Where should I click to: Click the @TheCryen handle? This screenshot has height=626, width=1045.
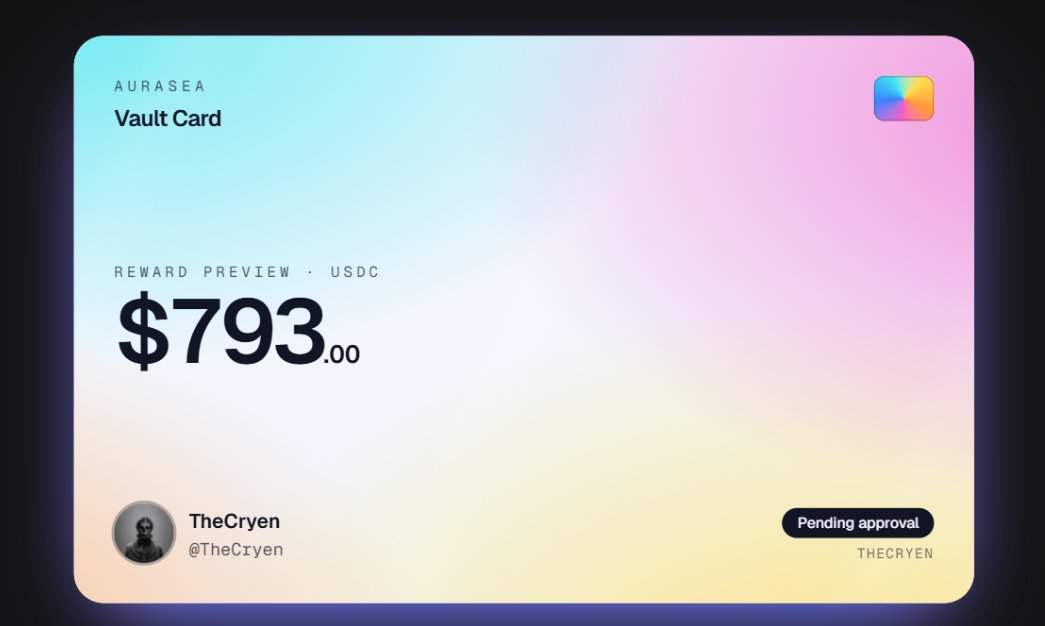tap(236, 550)
